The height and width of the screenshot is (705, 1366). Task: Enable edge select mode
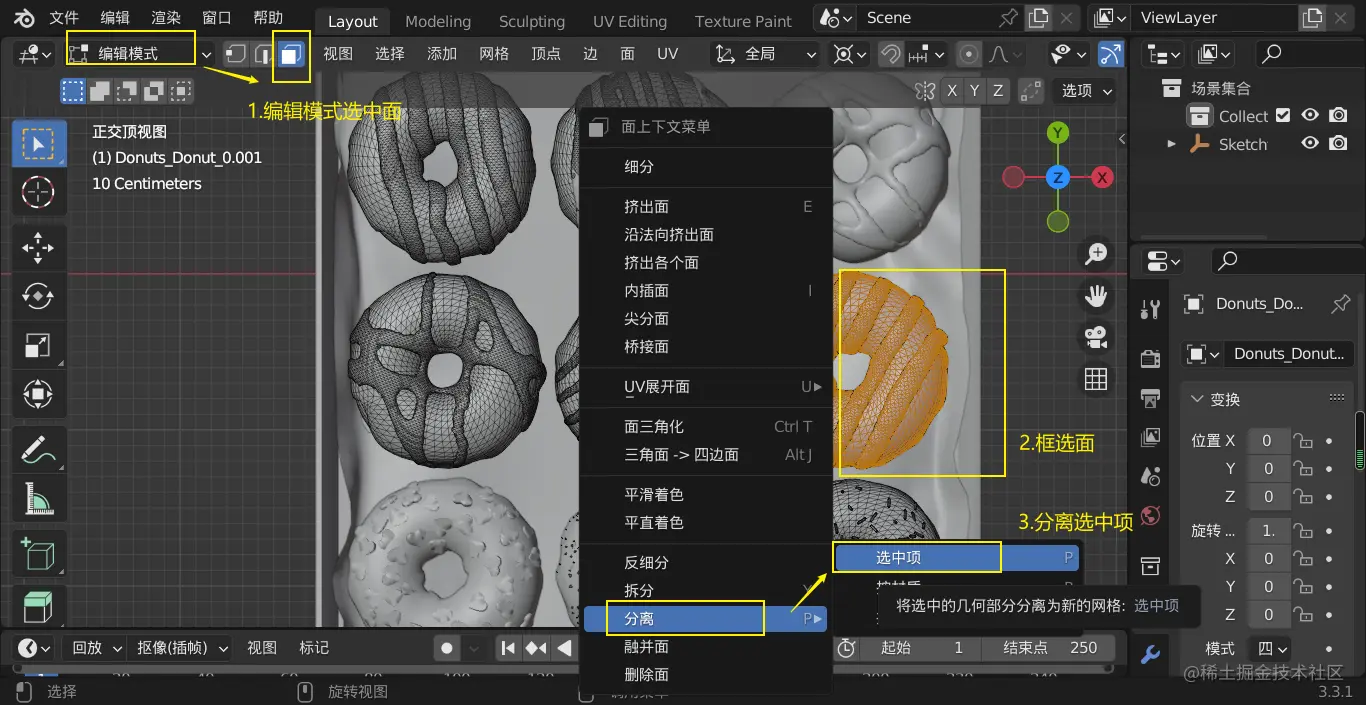(262, 54)
